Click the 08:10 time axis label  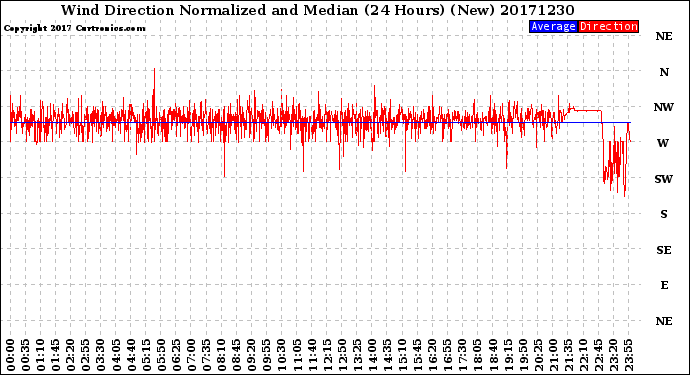pyautogui.click(x=221, y=355)
